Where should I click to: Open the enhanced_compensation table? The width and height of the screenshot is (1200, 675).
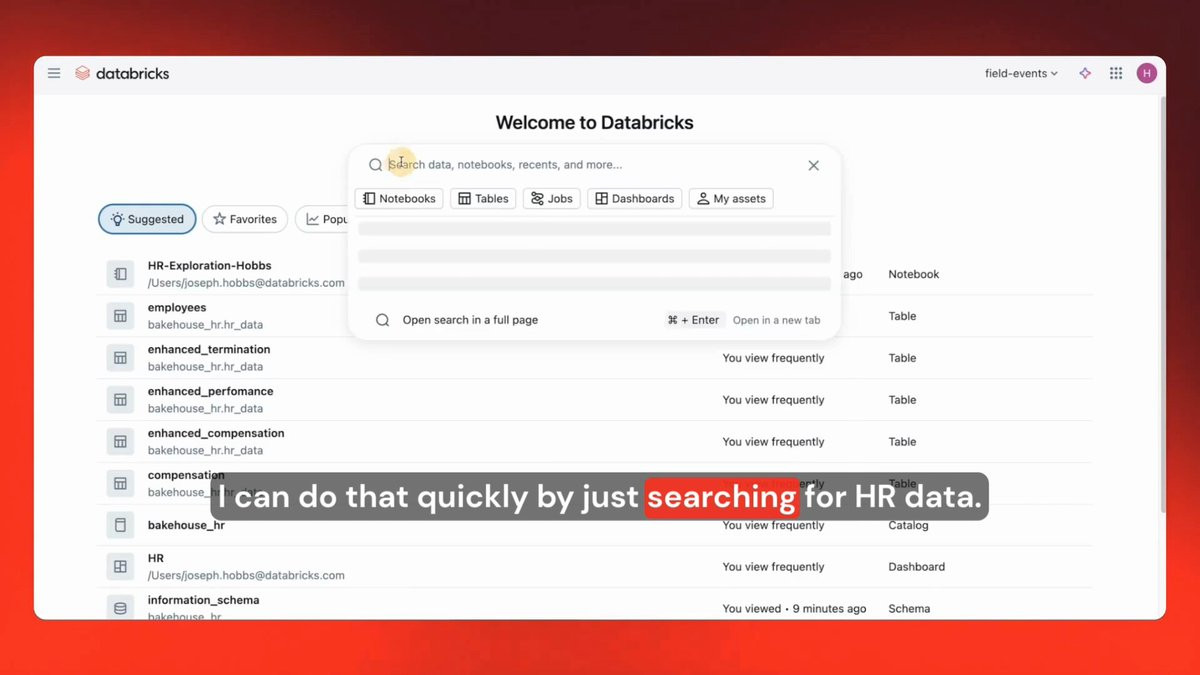tap(216, 434)
